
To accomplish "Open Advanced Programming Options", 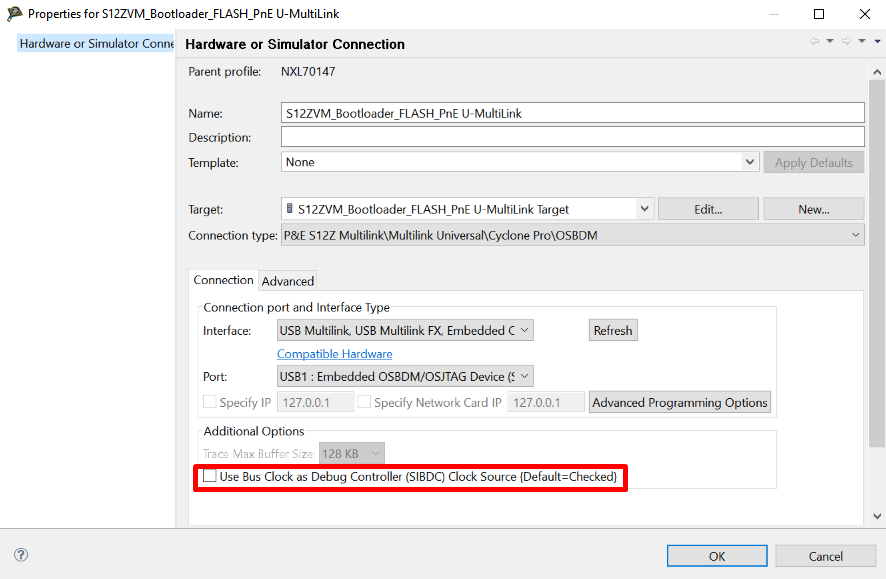I will coord(680,403).
